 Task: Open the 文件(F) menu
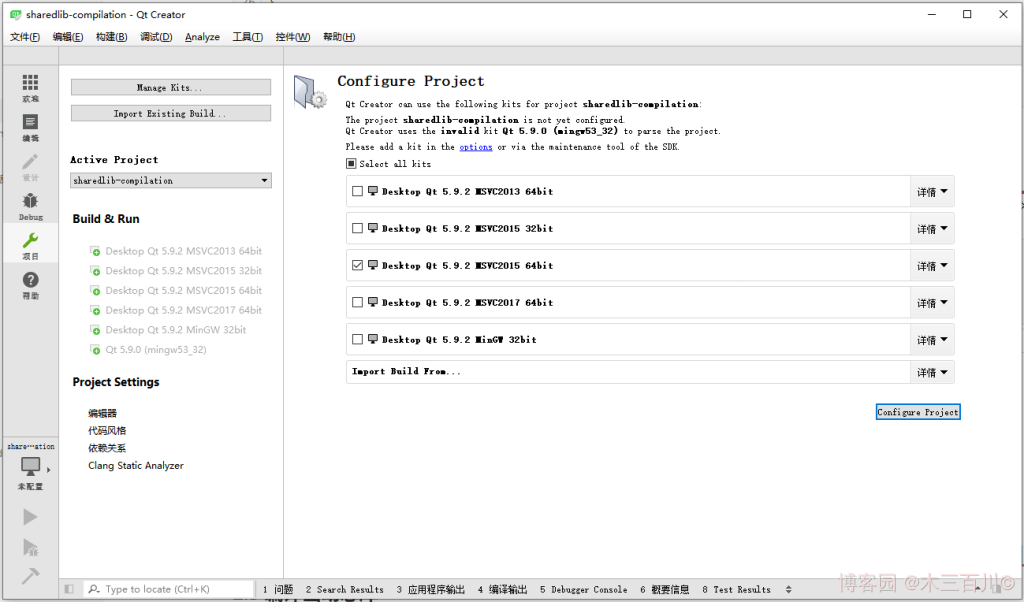pos(25,37)
